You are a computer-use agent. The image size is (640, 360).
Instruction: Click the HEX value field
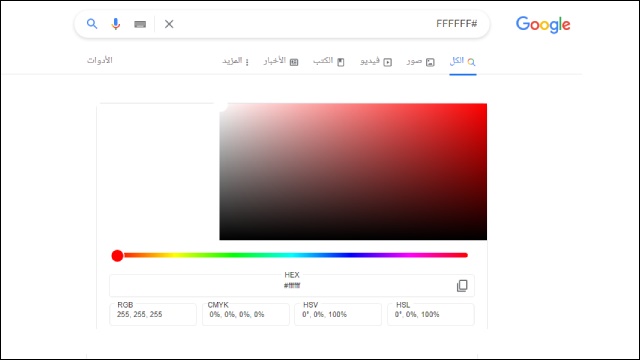pyautogui.click(x=292, y=285)
